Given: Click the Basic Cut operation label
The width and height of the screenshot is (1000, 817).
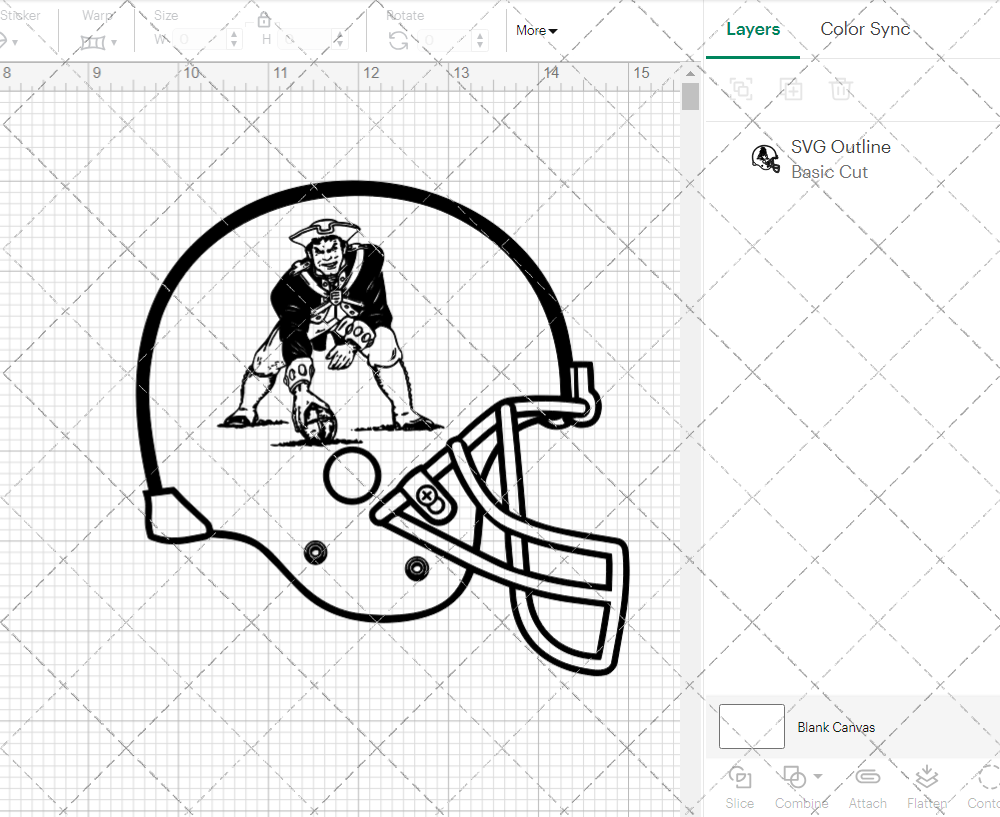Looking at the screenshot, I should click(830, 172).
